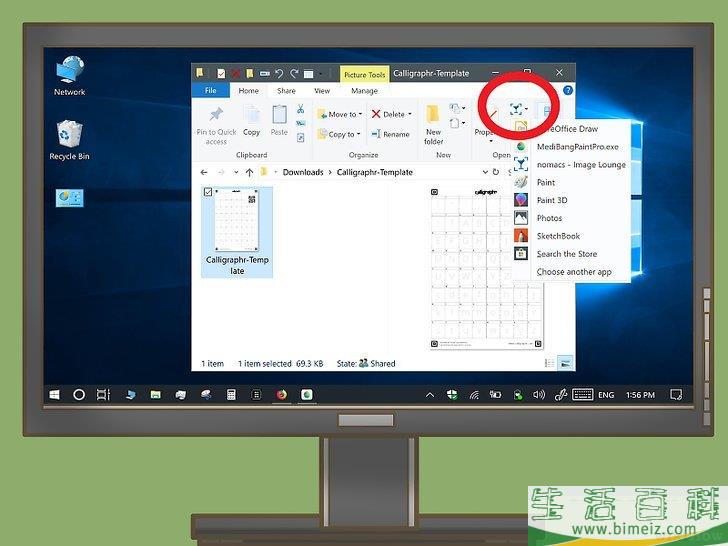This screenshot has height=546, width=728.
Task: Refresh the current folder view
Action: pos(496,172)
